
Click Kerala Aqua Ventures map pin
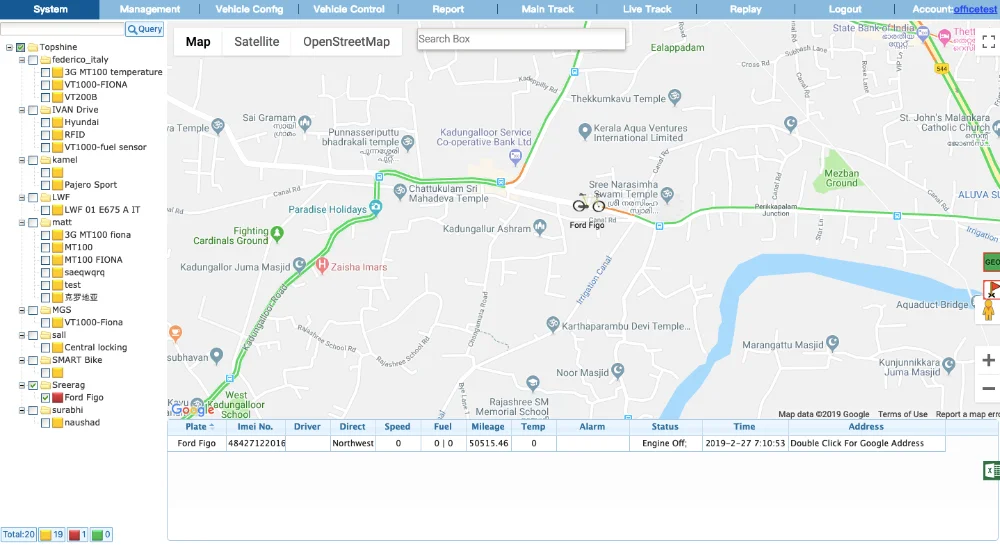(x=585, y=131)
